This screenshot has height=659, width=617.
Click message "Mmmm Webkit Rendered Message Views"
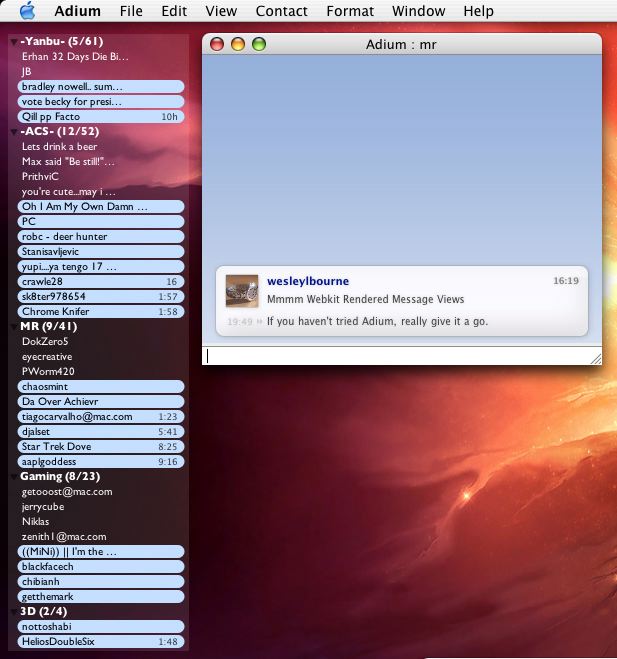tap(366, 300)
